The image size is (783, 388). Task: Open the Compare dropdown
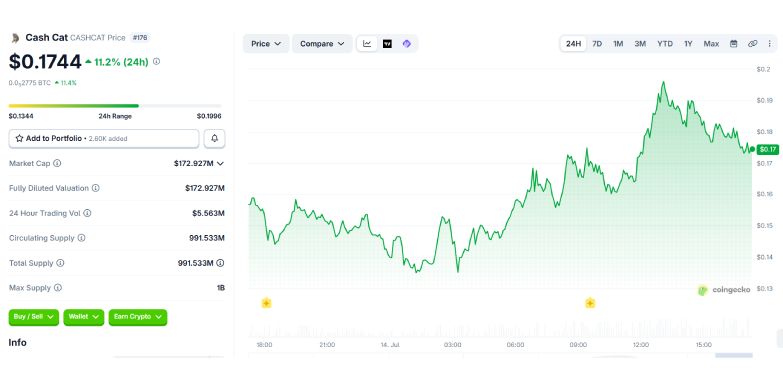click(x=322, y=44)
